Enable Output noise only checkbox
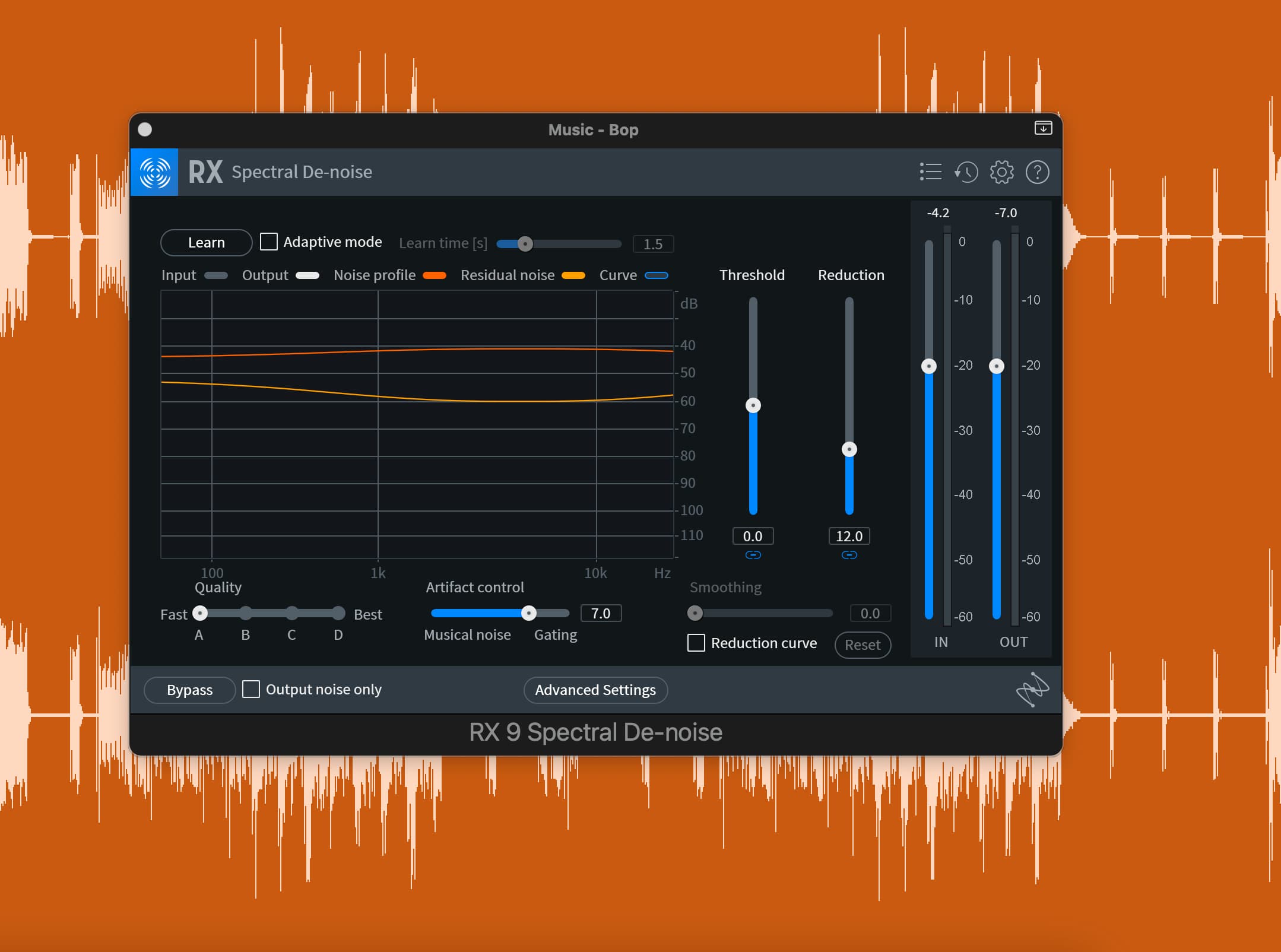 point(251,689)
